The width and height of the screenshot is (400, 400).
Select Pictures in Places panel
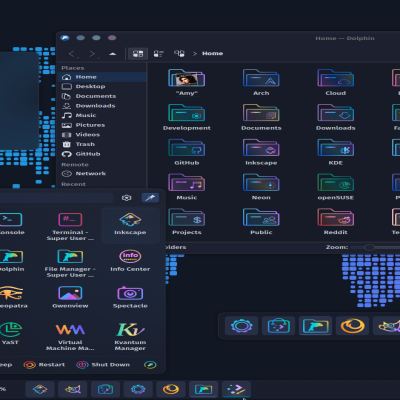[102, 125]
